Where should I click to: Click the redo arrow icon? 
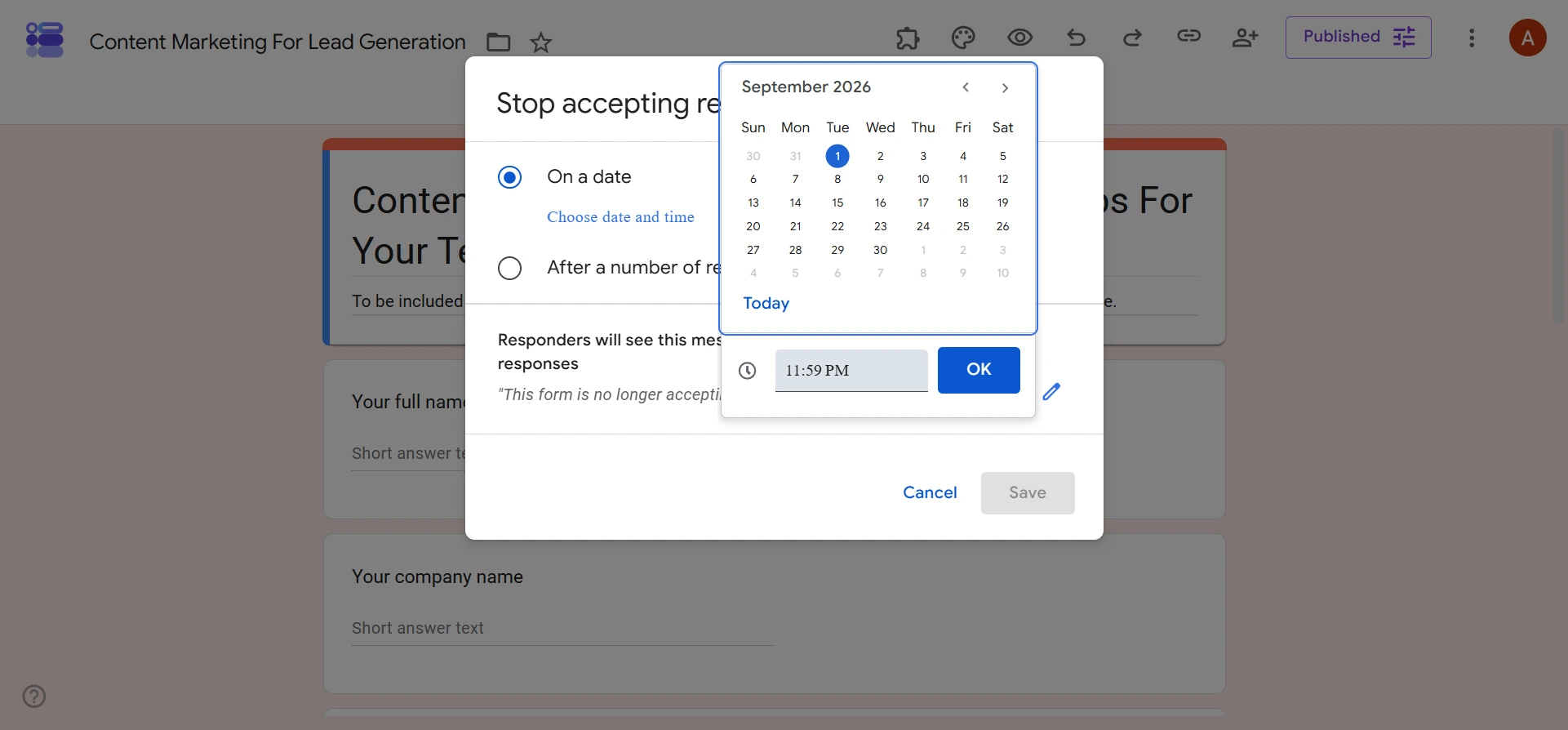coord(1132,38)
